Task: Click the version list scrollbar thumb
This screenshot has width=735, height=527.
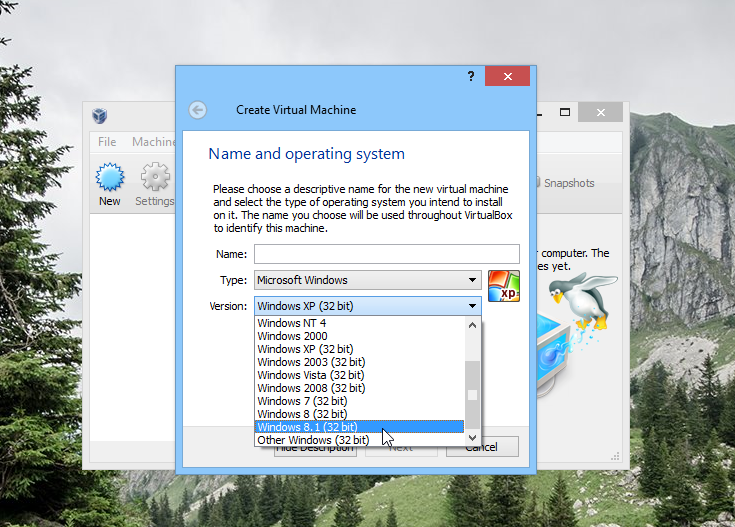Action: [472, 395]
